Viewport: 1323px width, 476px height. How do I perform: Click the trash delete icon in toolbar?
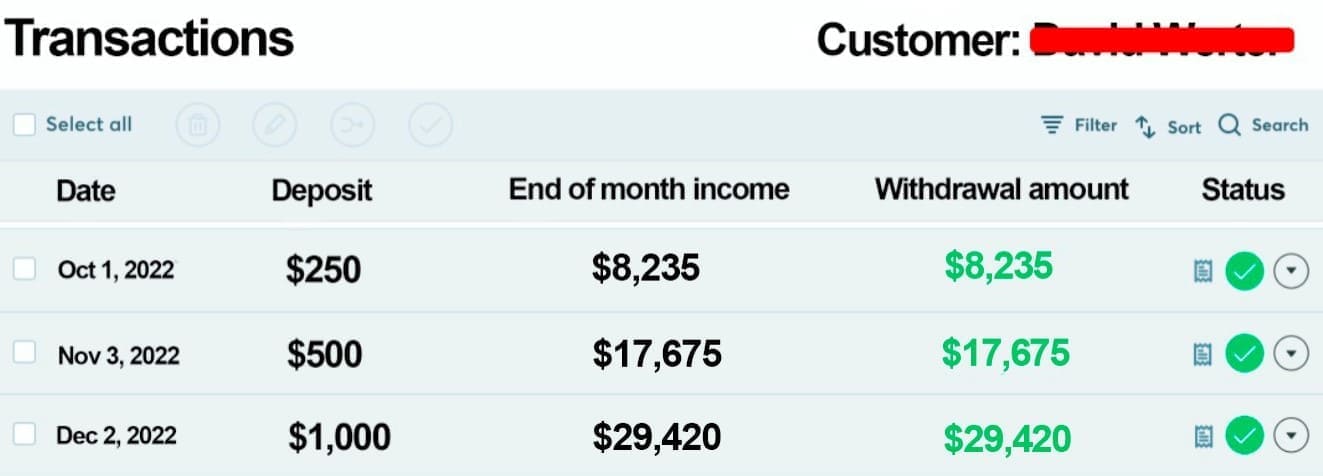(x=198, y=126)
